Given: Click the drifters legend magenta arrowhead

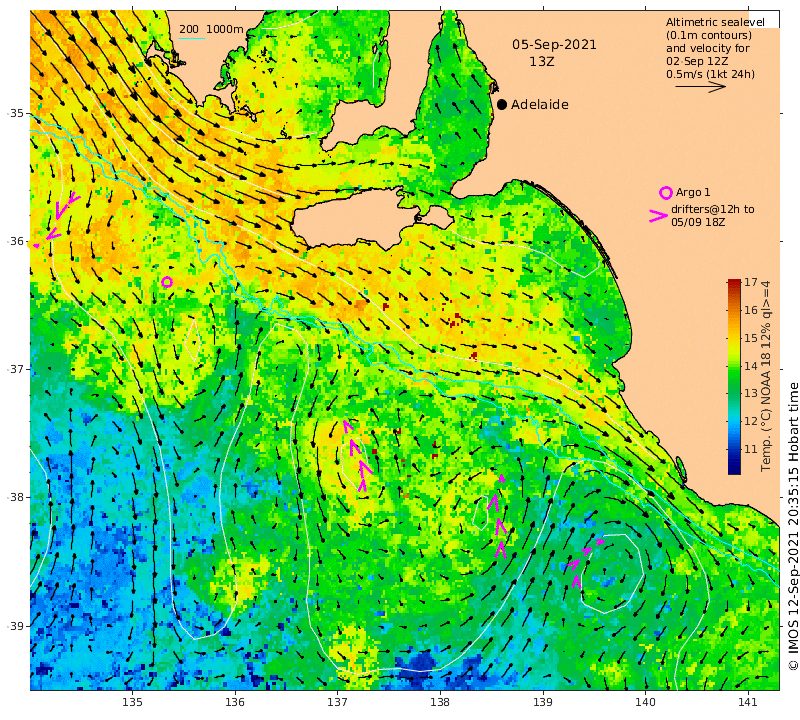Looking at the screenshot, I should (x=658, y=216).
